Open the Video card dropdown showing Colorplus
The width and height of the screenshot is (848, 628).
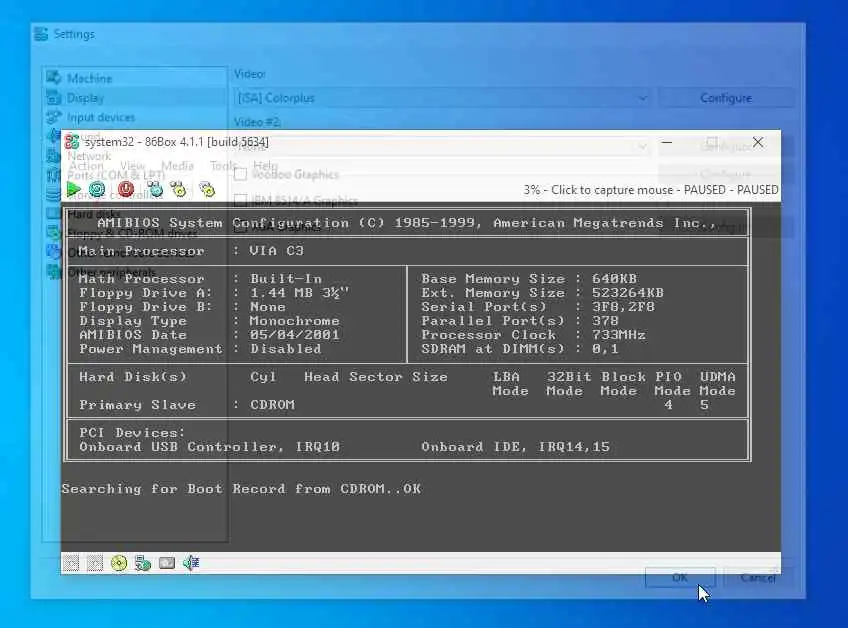click(442, 98)
